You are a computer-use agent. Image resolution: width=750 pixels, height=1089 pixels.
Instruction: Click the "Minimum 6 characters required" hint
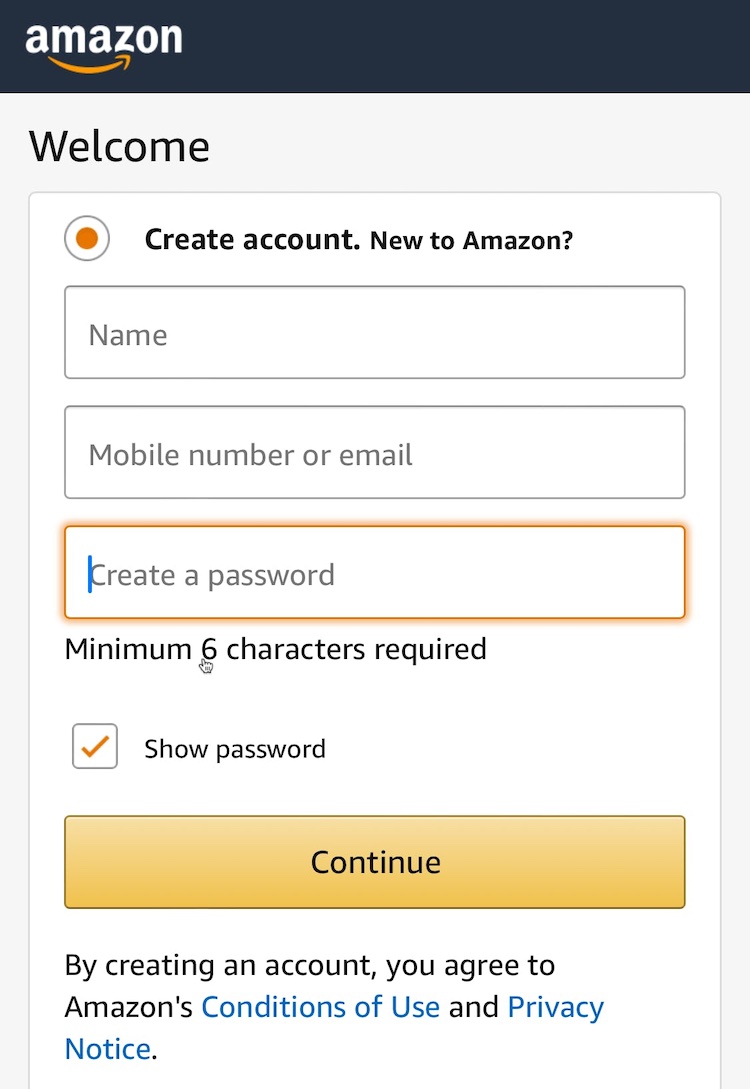click(275, 649)
